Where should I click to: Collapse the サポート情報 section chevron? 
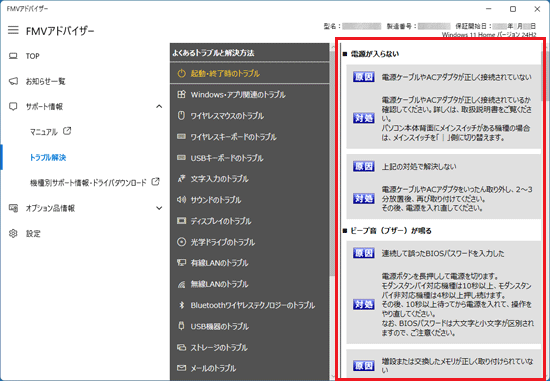[x=159, y=106]
